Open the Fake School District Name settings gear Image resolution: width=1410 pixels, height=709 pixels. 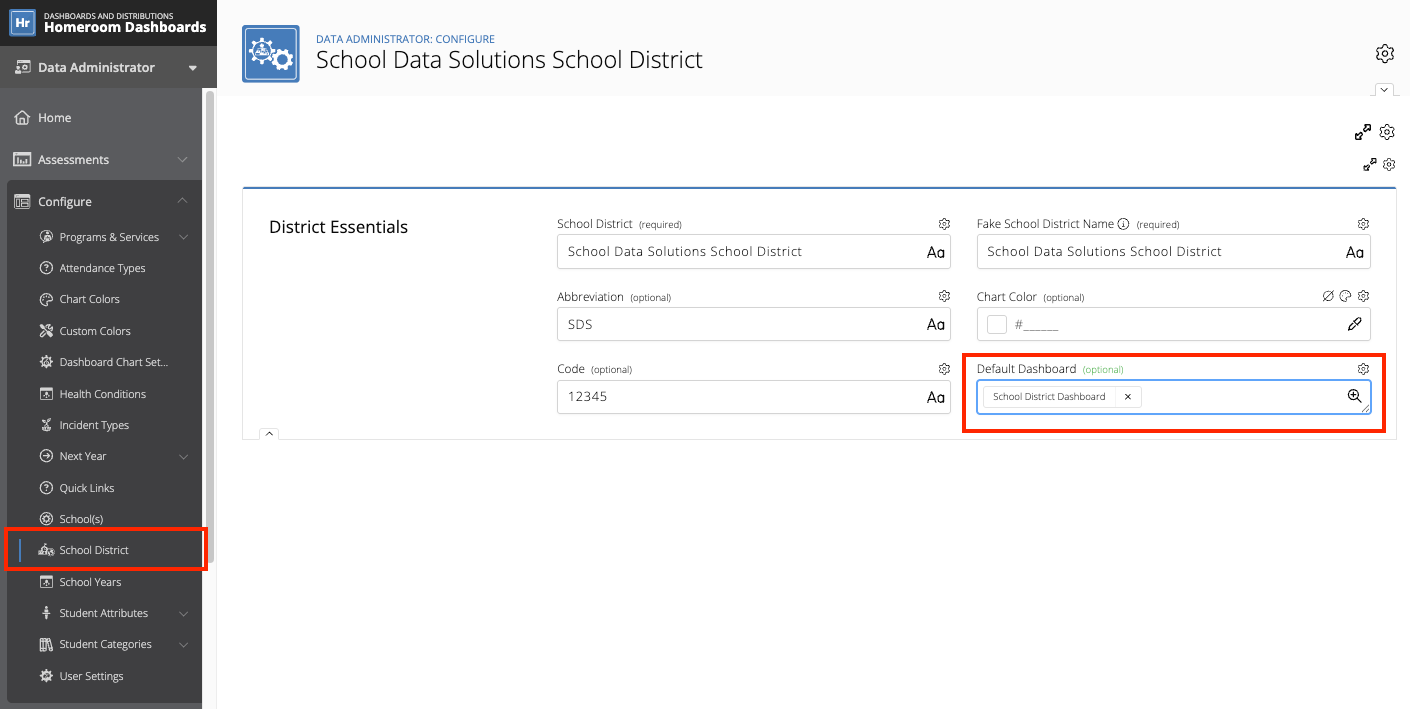pos(1363,224)
